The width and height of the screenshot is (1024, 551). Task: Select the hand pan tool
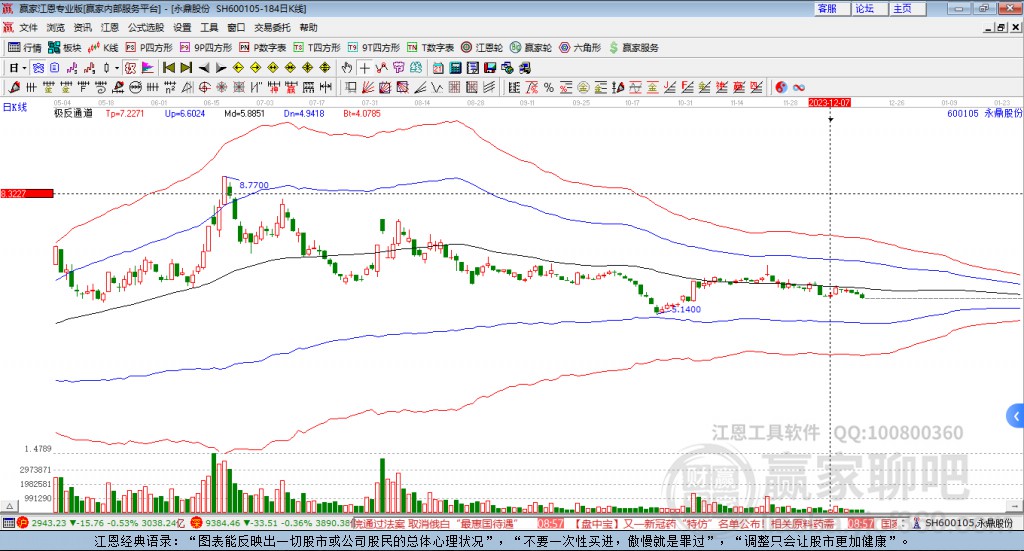[347, 68]
